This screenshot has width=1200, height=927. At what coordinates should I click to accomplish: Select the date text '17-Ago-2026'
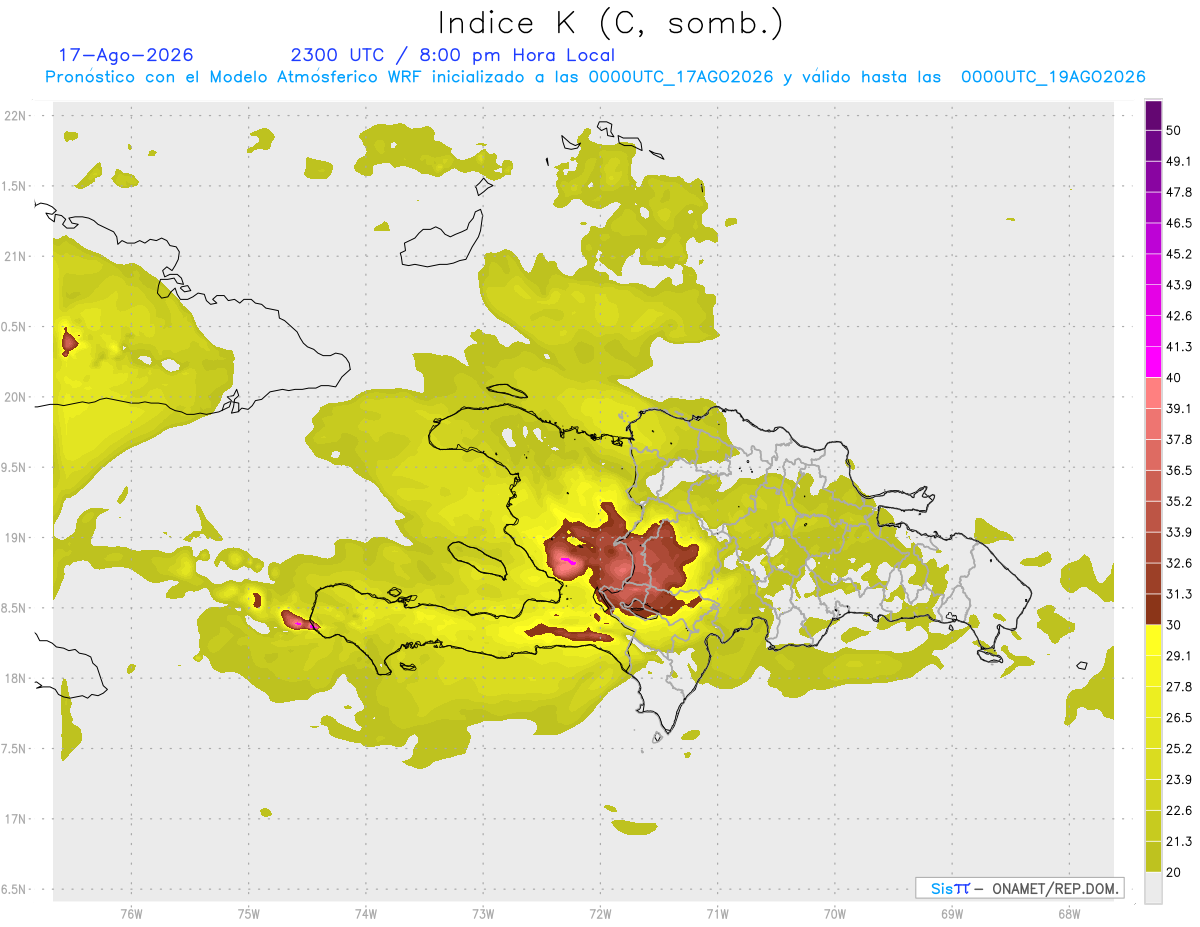126,55
